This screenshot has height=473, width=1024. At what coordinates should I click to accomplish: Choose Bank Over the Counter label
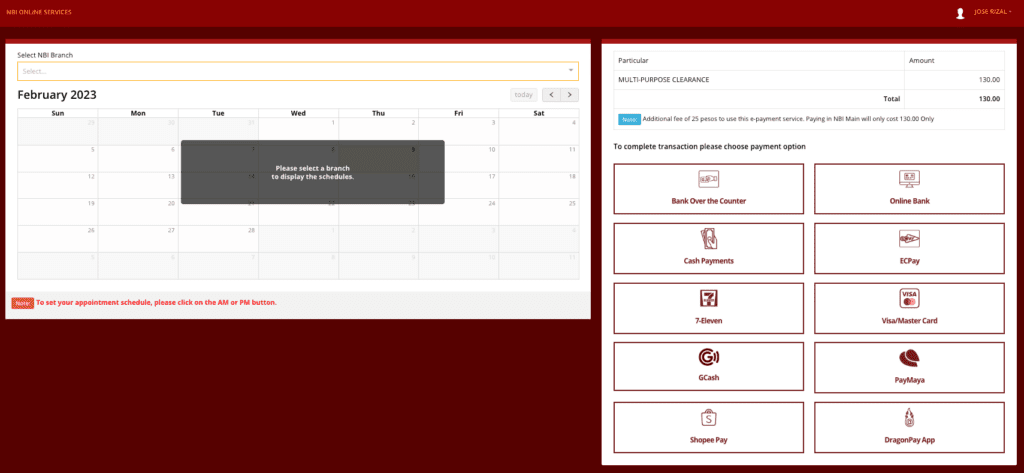click(x=709, y=201)
